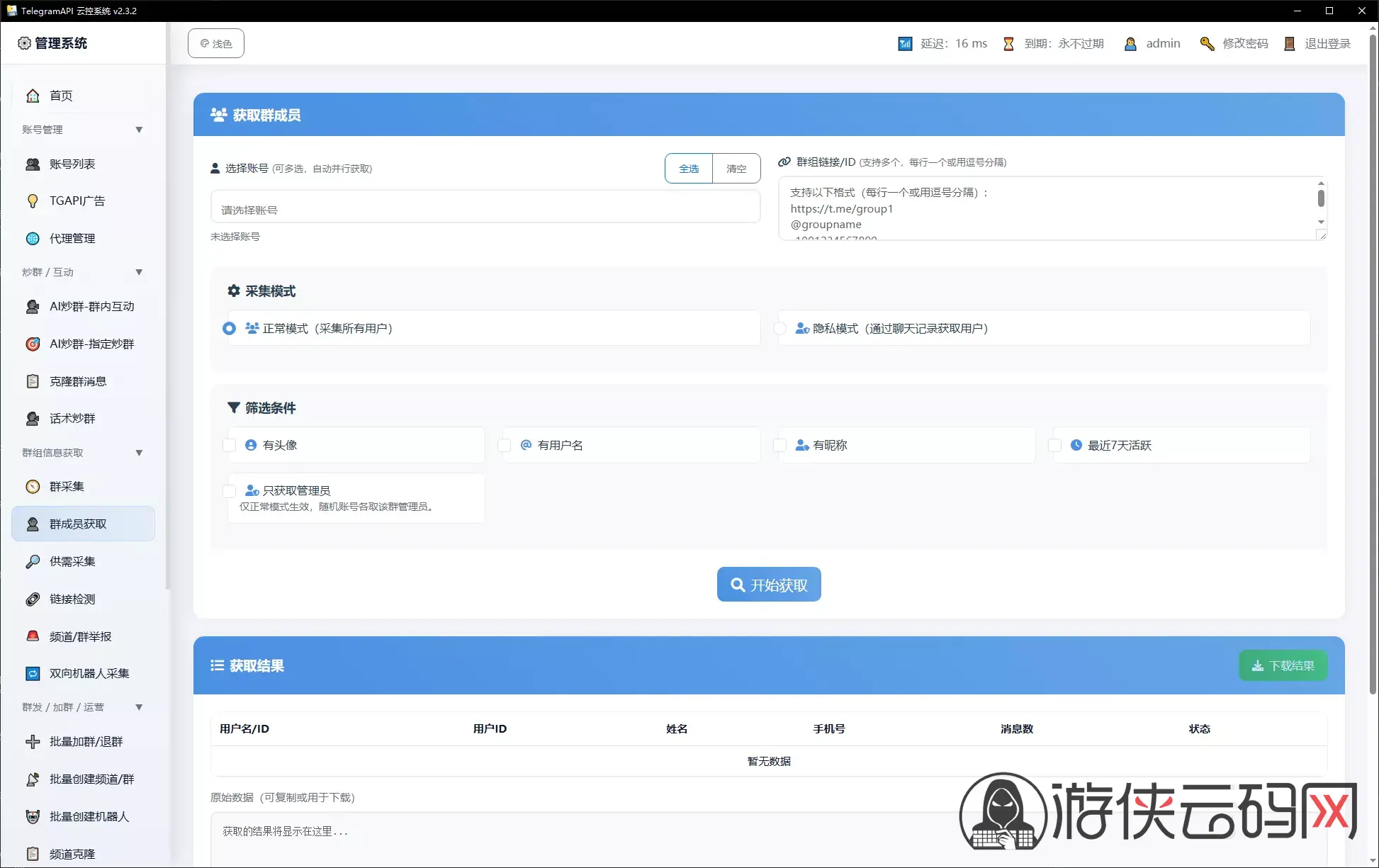Click the AI炒群-指定炒群 target icon

(33, 344)
